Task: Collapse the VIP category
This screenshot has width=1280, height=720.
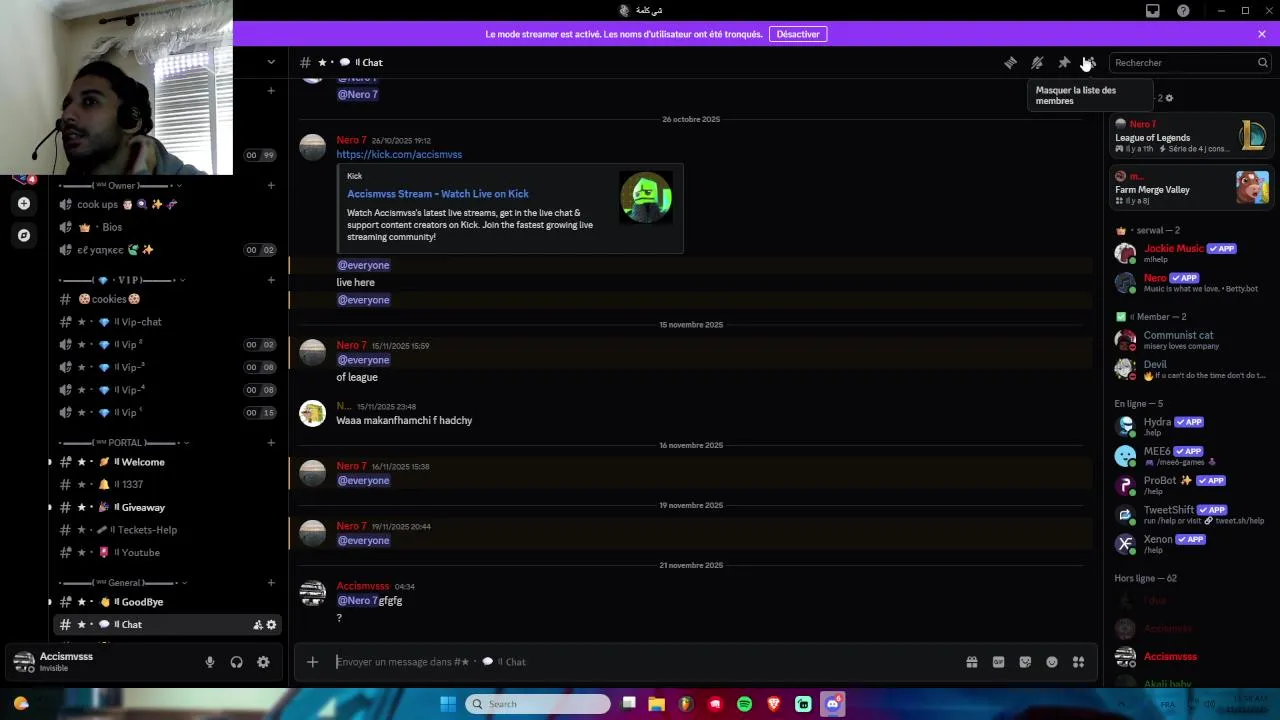Action: coord(122,281)
